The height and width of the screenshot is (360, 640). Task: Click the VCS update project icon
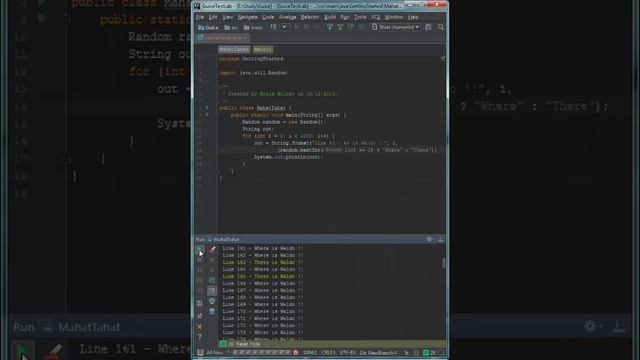click(x=329, y=27)
